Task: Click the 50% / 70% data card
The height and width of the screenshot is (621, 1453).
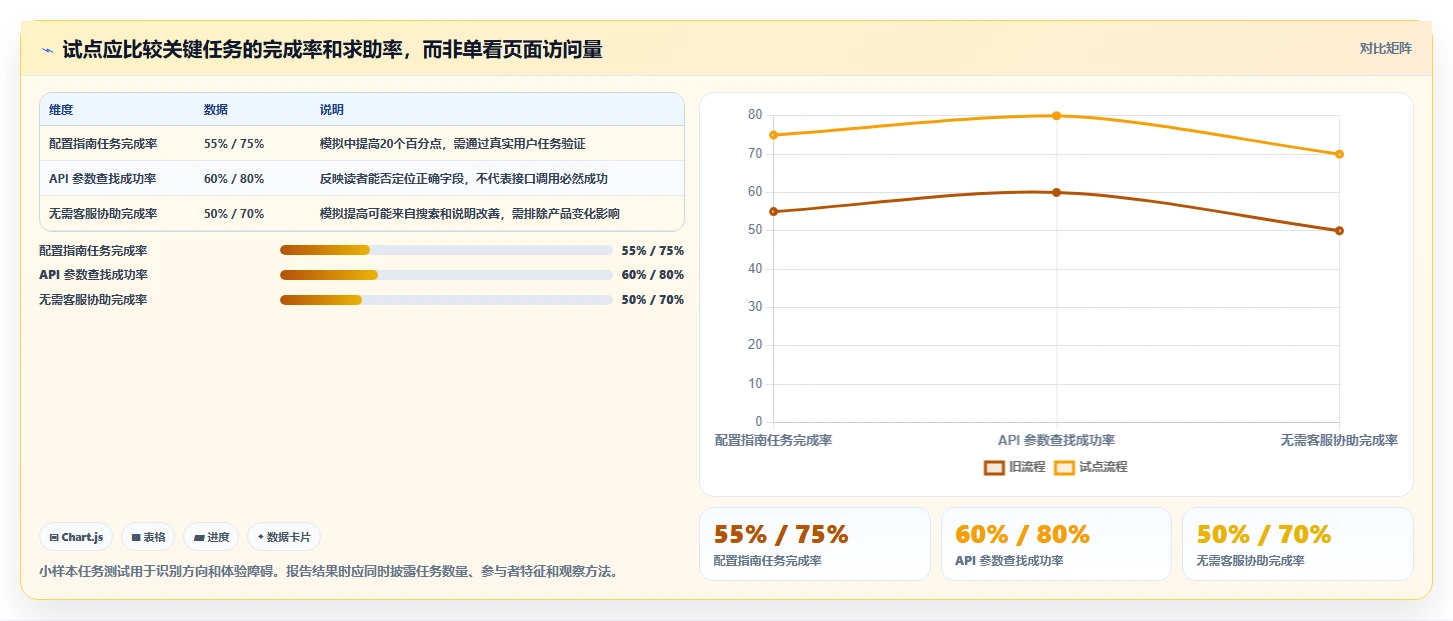Action: tap(1298, 544)
